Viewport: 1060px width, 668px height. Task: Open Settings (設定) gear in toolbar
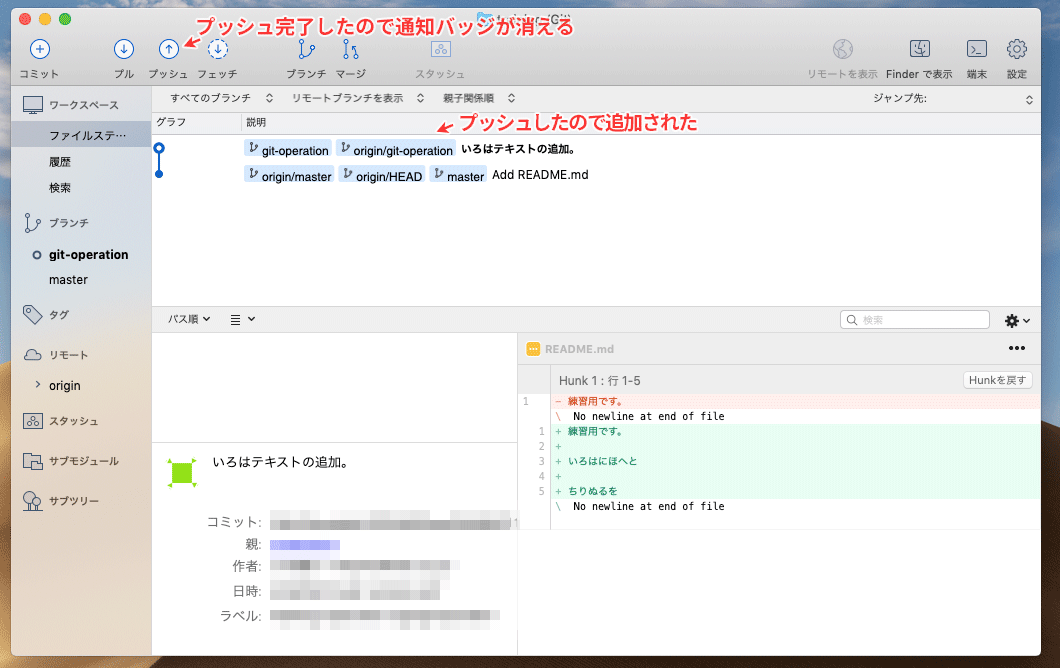click(1017, 49)
